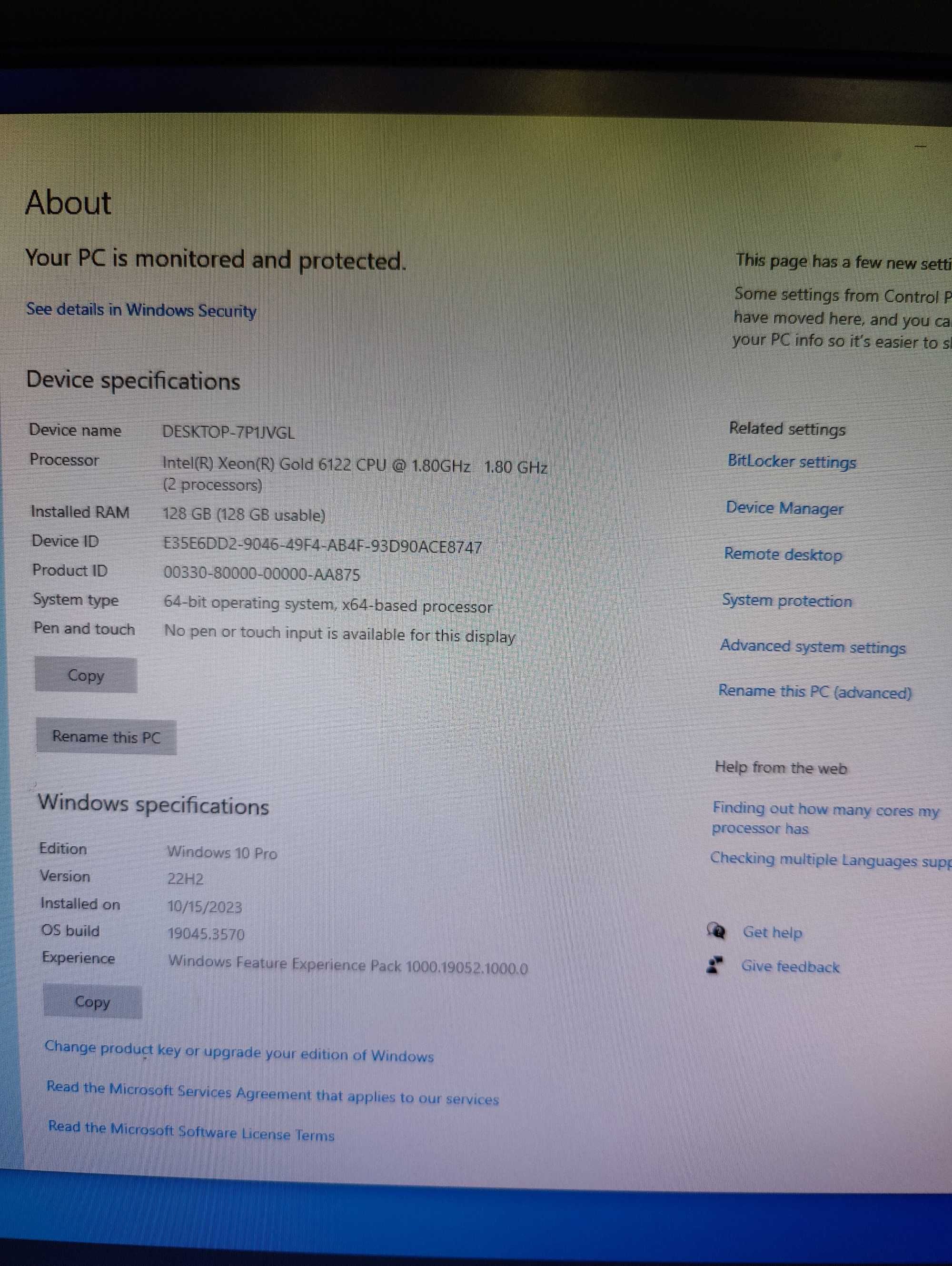
Task: Select the No pen or touch input text
Action: point(339,634)
